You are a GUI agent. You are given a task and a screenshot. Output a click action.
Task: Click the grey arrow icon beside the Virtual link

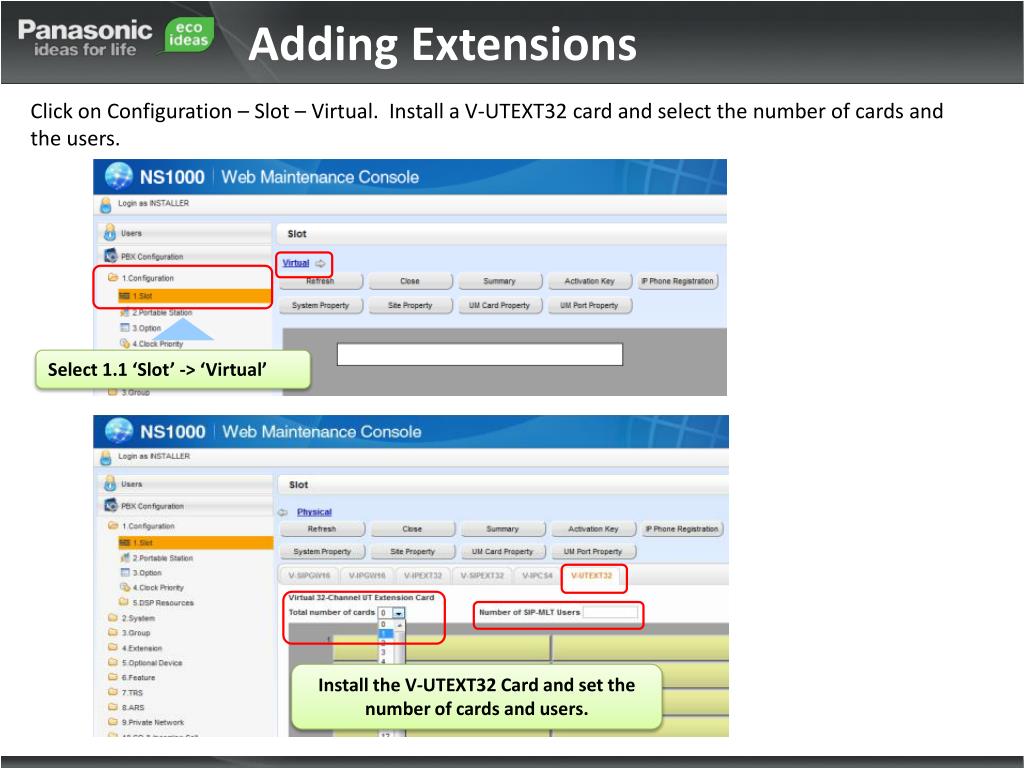(320, 263)
